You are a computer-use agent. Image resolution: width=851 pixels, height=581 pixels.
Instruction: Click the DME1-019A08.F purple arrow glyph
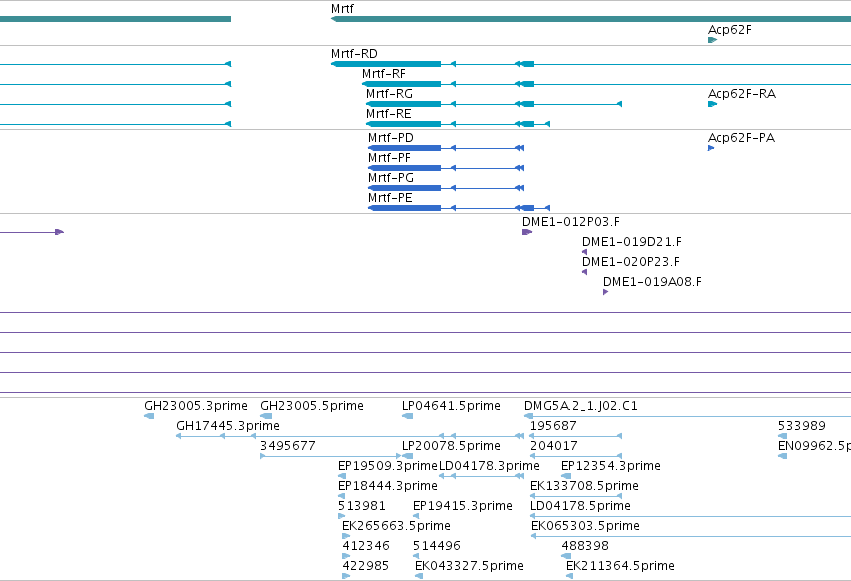[x=606, y=292]
